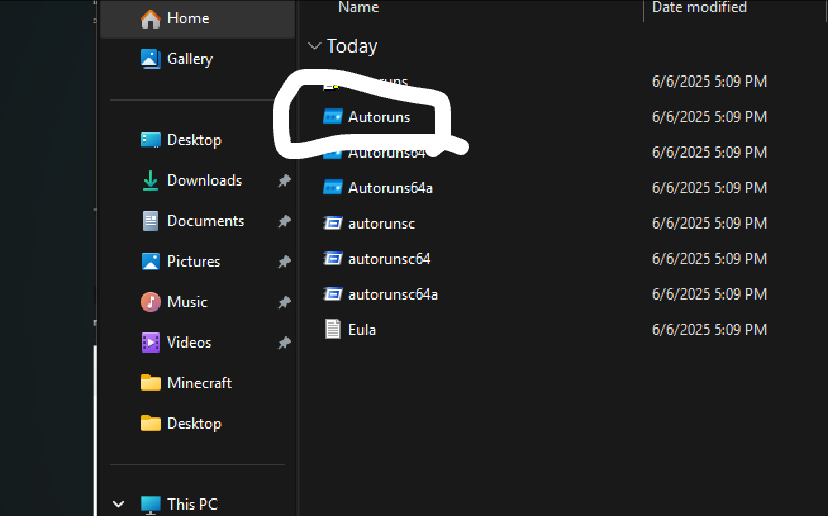Select the autorunsc console app icon
This screenshot has width=828, height=516.
[333, 223]
